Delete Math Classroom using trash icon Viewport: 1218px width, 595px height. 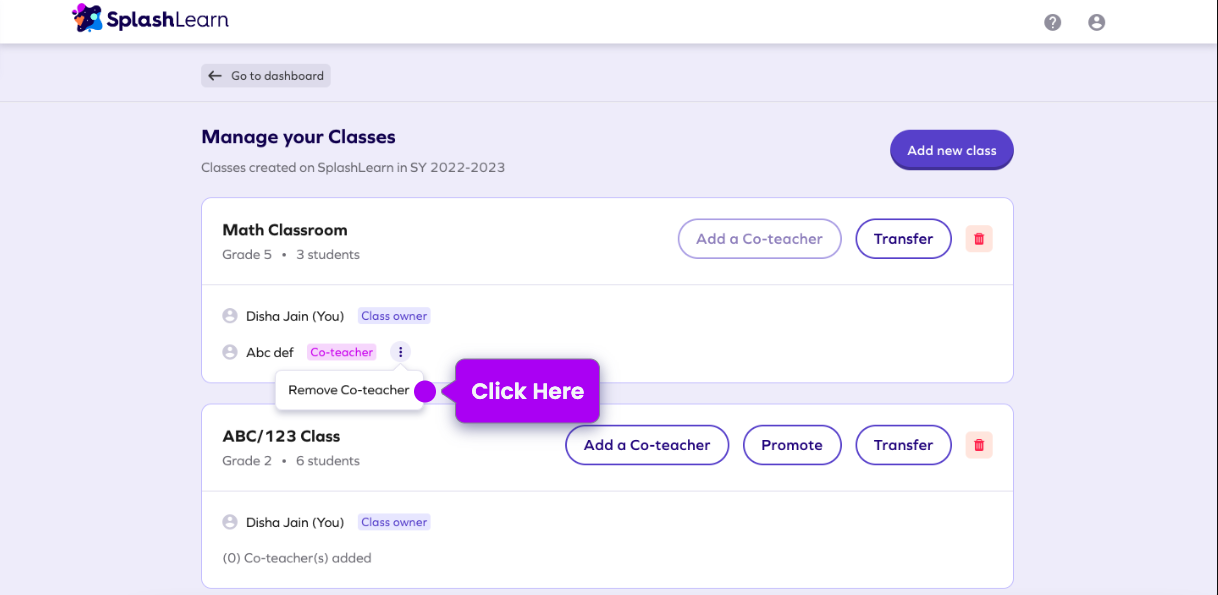click(979, 239)
